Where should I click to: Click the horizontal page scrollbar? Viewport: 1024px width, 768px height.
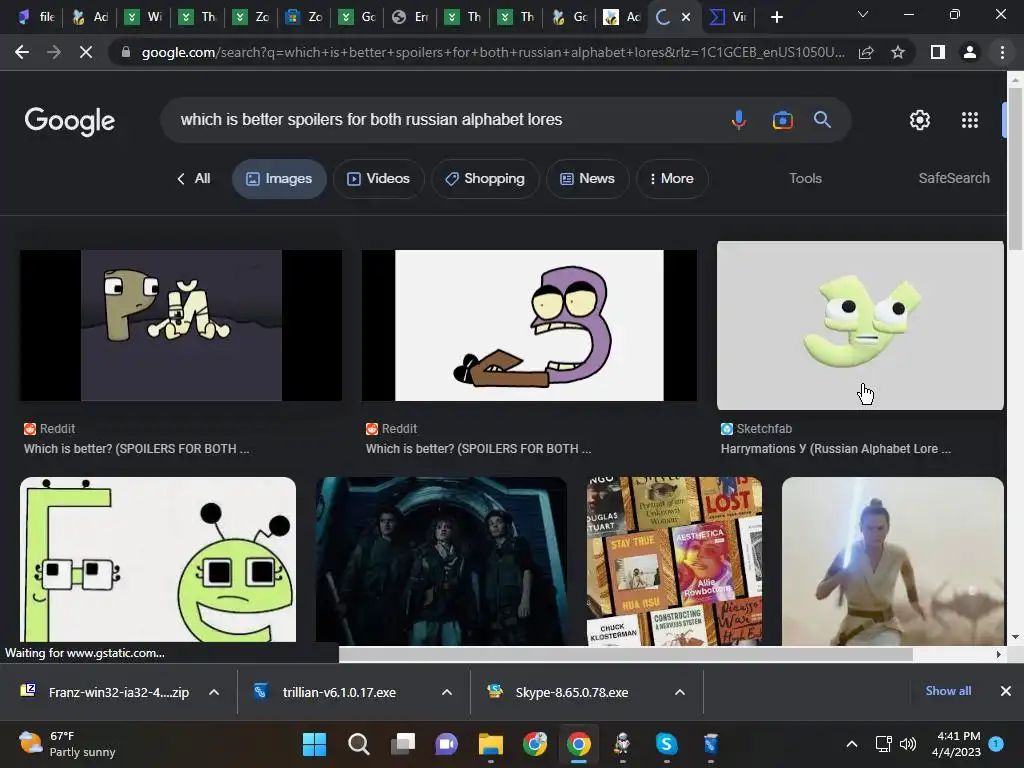coord(626,654)
